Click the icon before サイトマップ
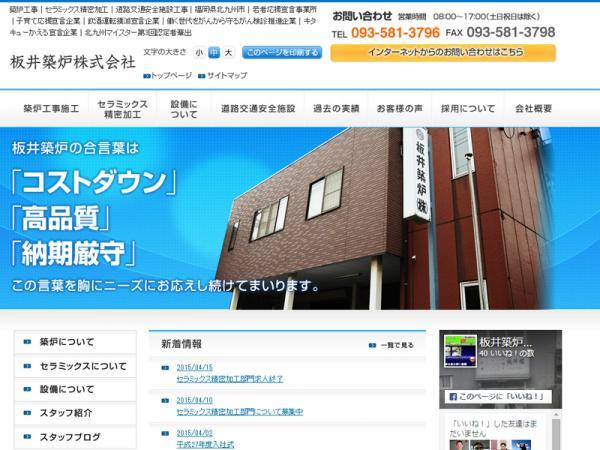The height and width of the screenshot is (450, 600). pos(202,76)
